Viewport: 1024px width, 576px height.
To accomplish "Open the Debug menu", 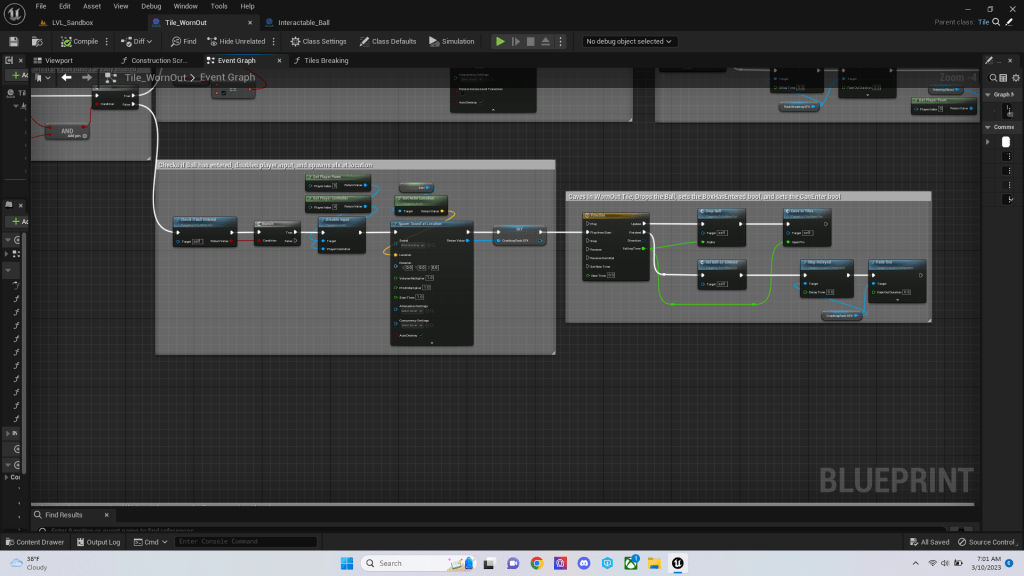I will [151, 6].
